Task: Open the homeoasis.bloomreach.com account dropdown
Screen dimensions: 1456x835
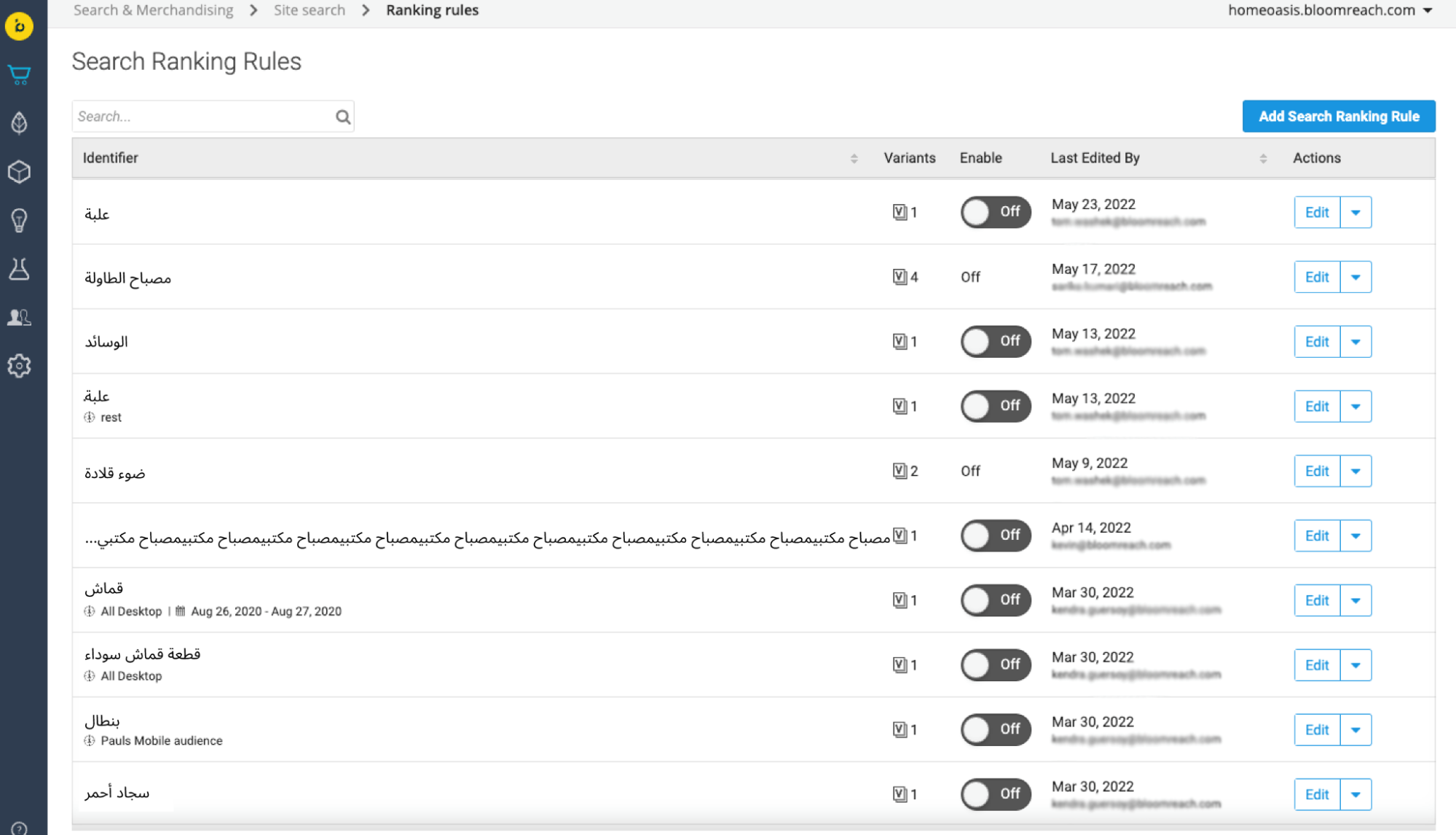Action: pyautogui.click(x=1330, y=10)
